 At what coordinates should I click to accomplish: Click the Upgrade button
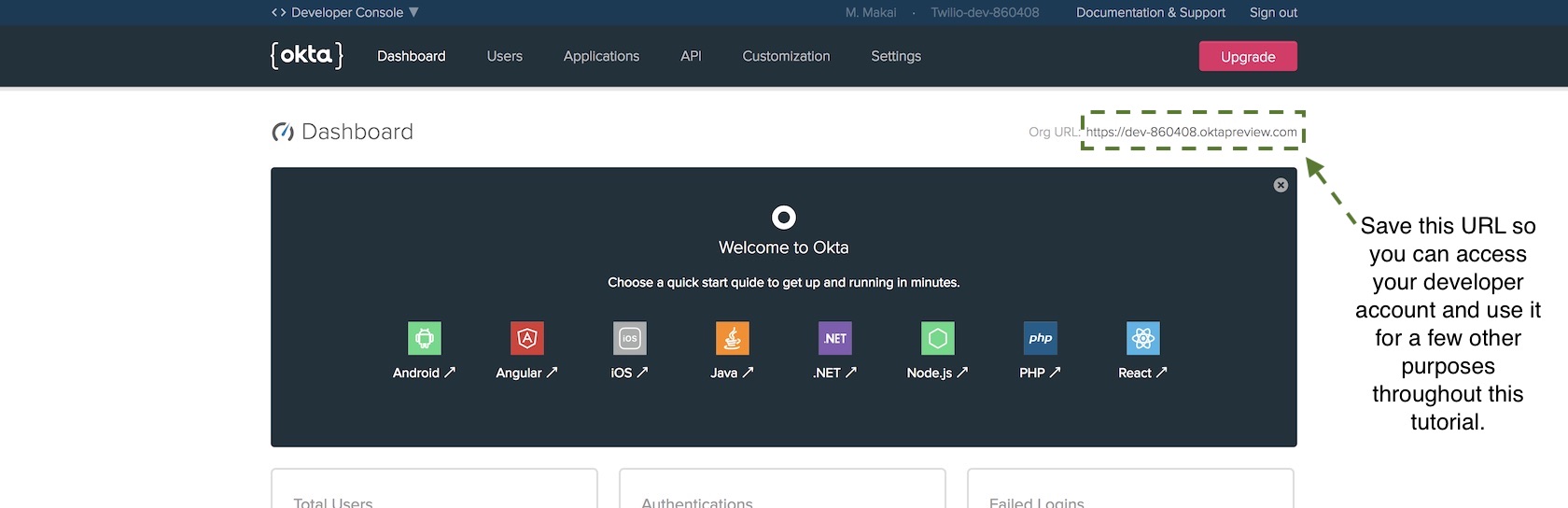pyautogui.click(x=1248, y=56)
